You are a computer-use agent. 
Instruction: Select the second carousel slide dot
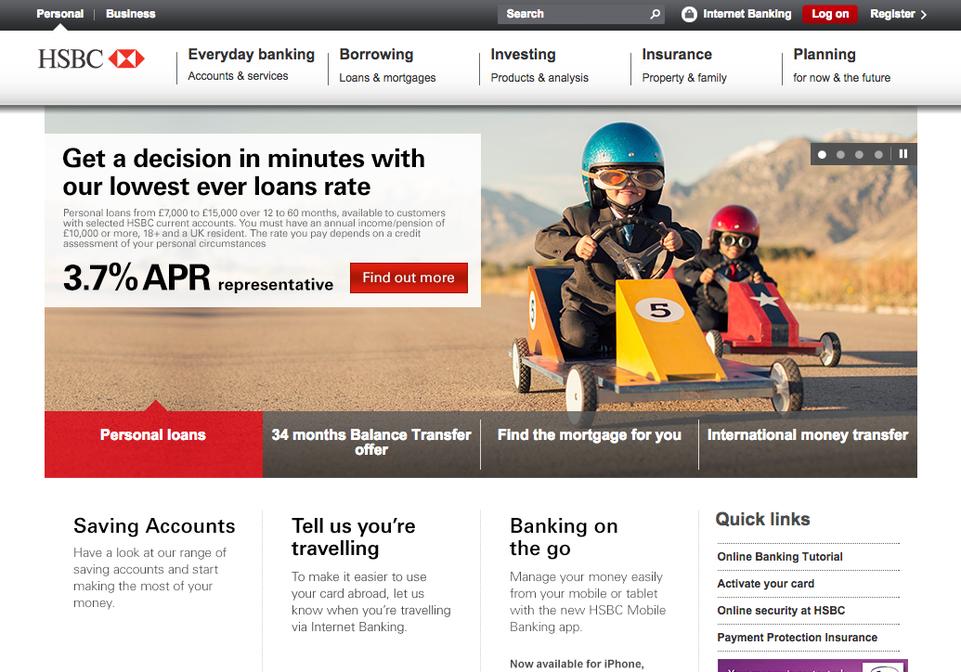[841, 155]
